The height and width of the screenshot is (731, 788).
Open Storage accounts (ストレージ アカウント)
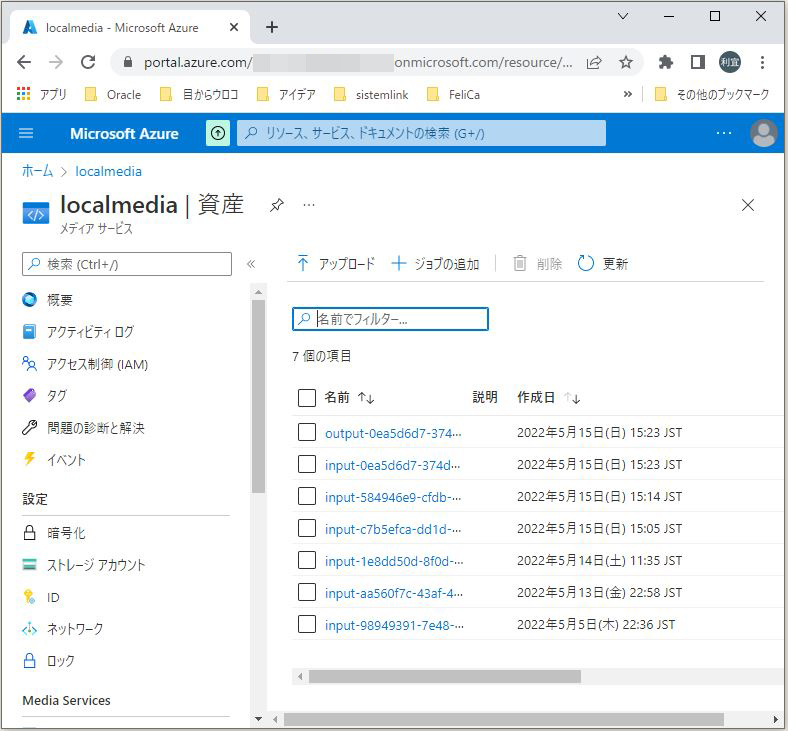point(96,565)
